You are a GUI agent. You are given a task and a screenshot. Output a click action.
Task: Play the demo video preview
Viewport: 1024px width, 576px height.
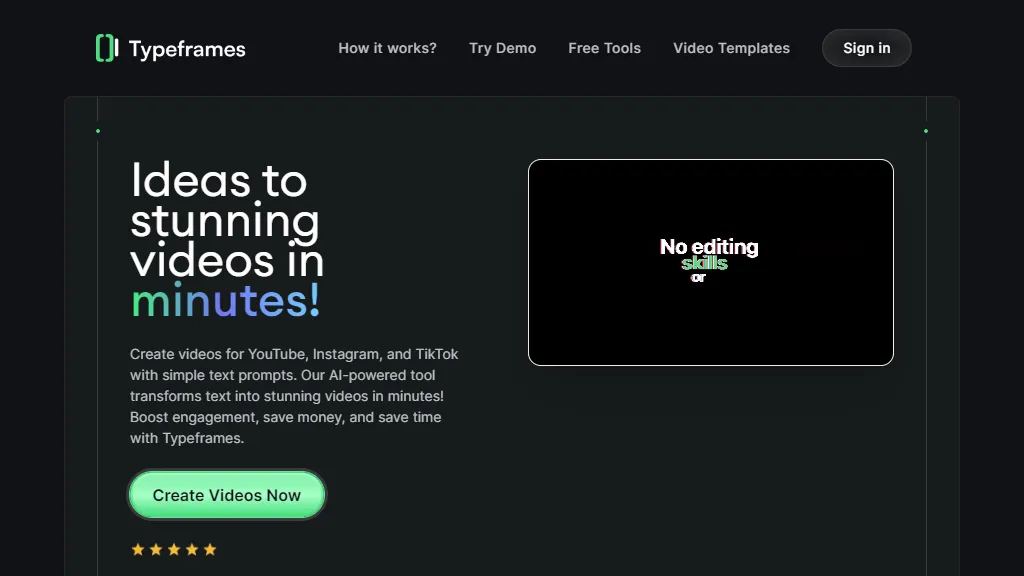click(x=710, y=262)
